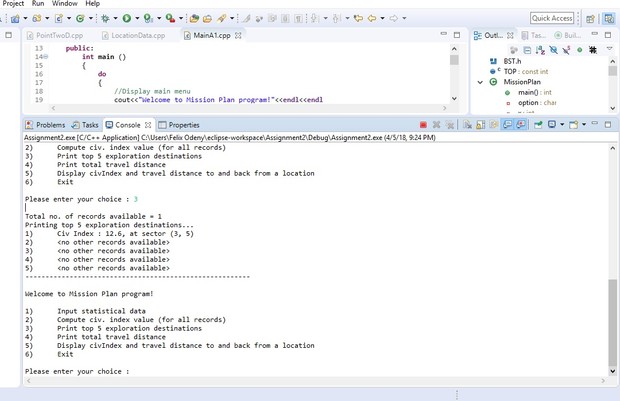The height and width of the screenshot is (401, 620).
Task: Open the Help menu
Action: pyautogui.click(x=93, y=4)
